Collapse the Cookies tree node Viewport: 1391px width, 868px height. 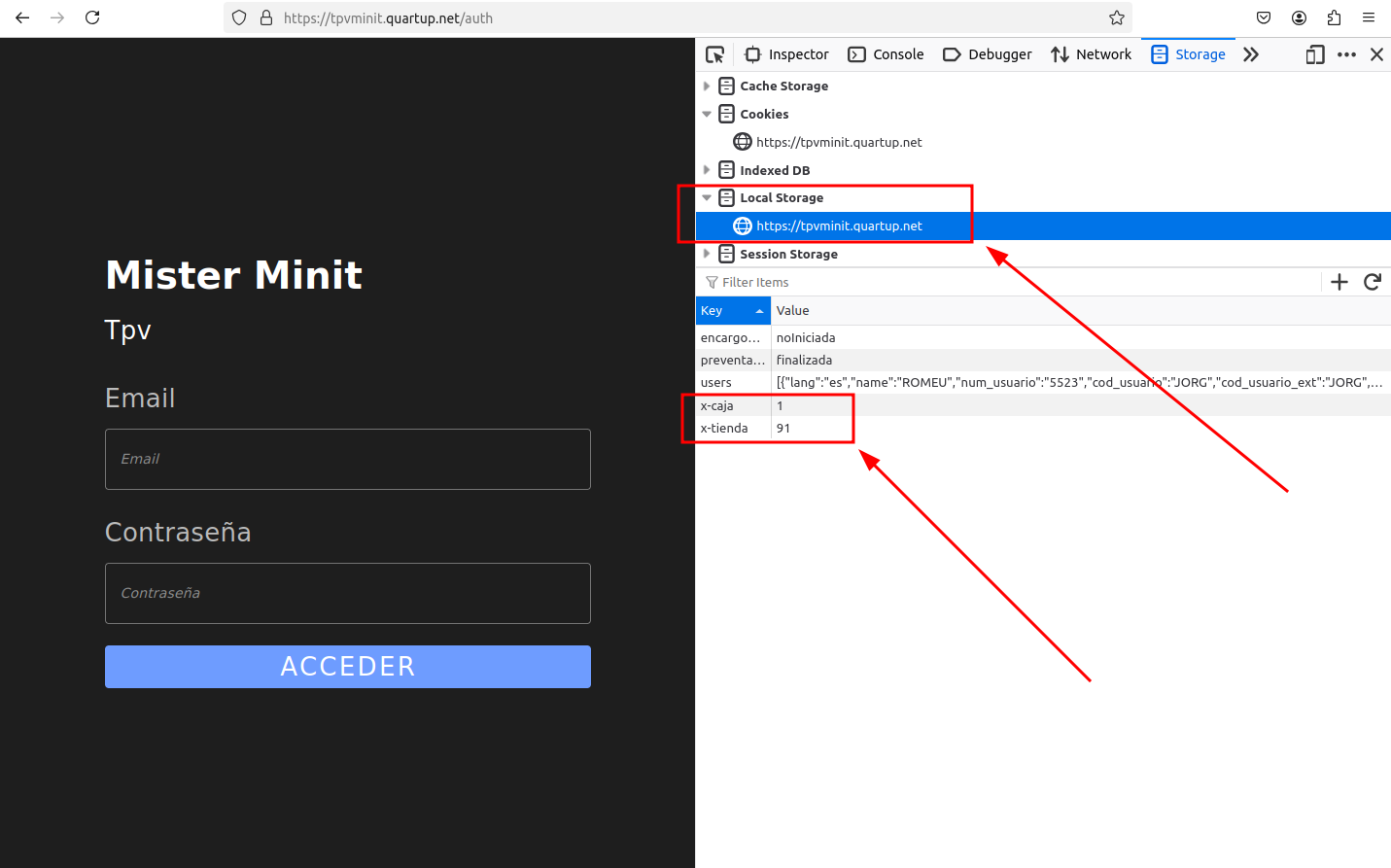point(707,114)
